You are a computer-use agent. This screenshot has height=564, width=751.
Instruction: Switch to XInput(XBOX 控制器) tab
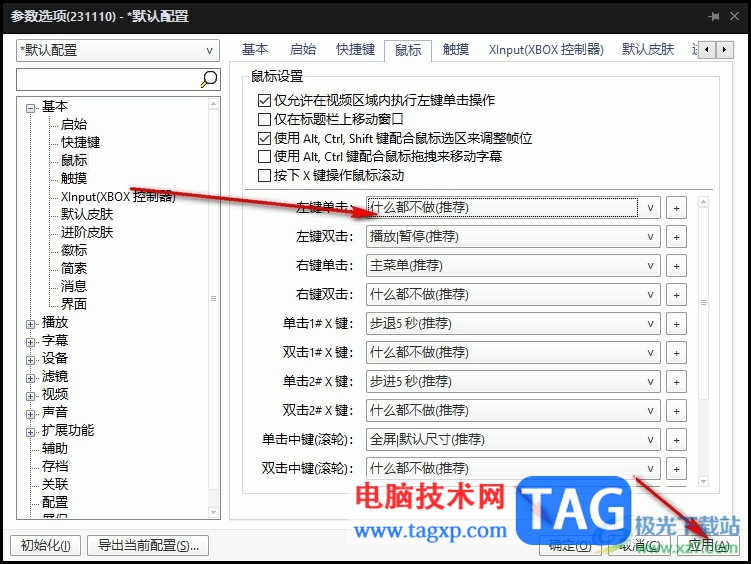tap(546, 49)
